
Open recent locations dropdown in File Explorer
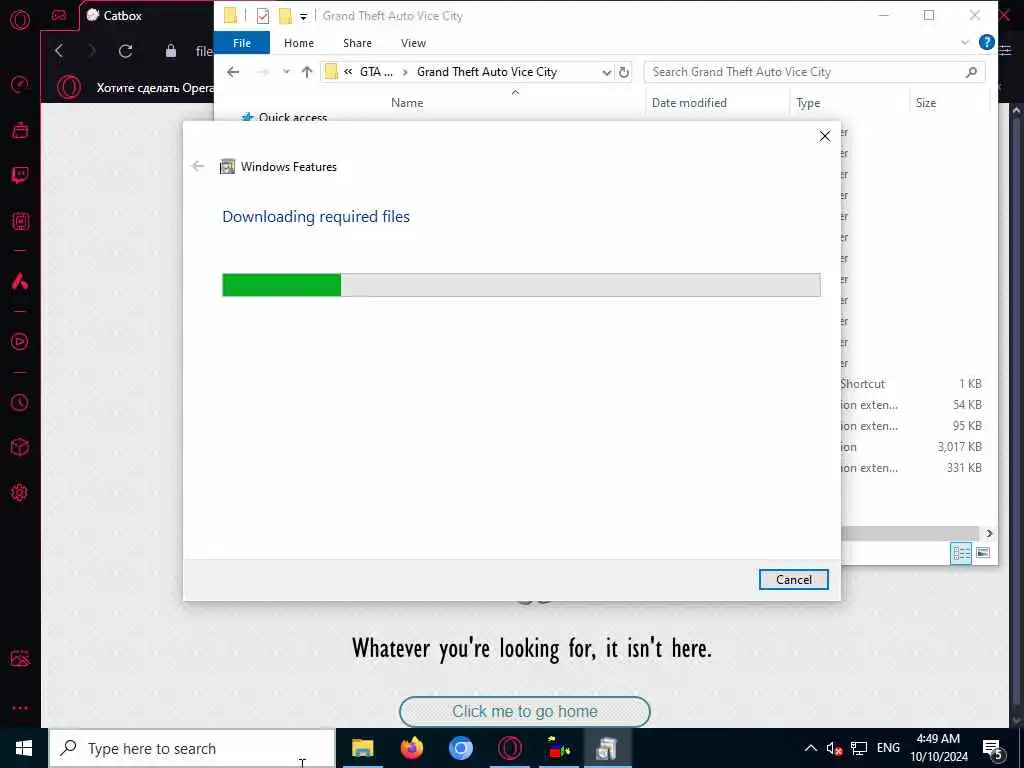[x=286, y=72]
